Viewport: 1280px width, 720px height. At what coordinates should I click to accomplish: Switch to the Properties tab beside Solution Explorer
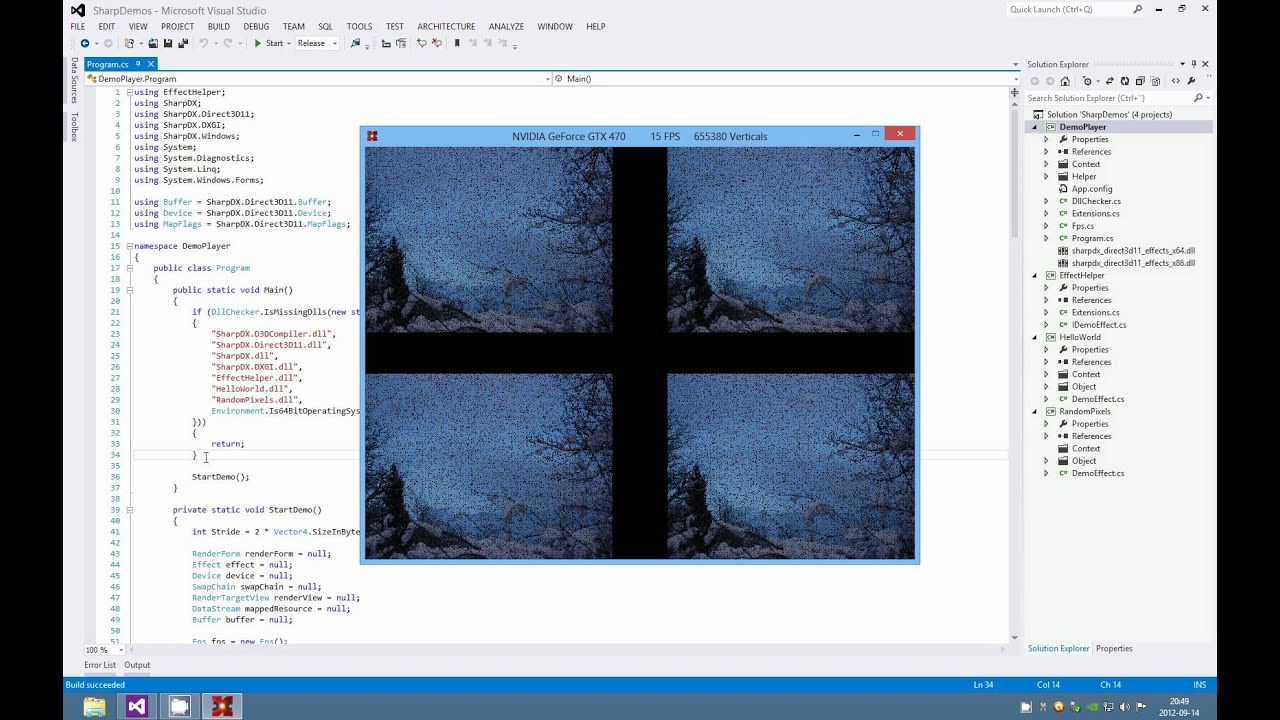click(1114, 648)
